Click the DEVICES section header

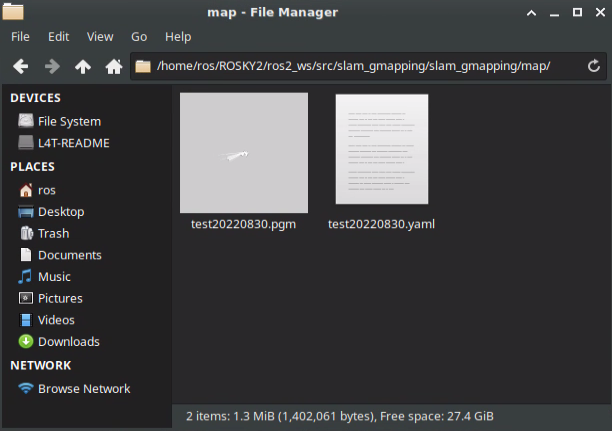[x=36, y=98]
